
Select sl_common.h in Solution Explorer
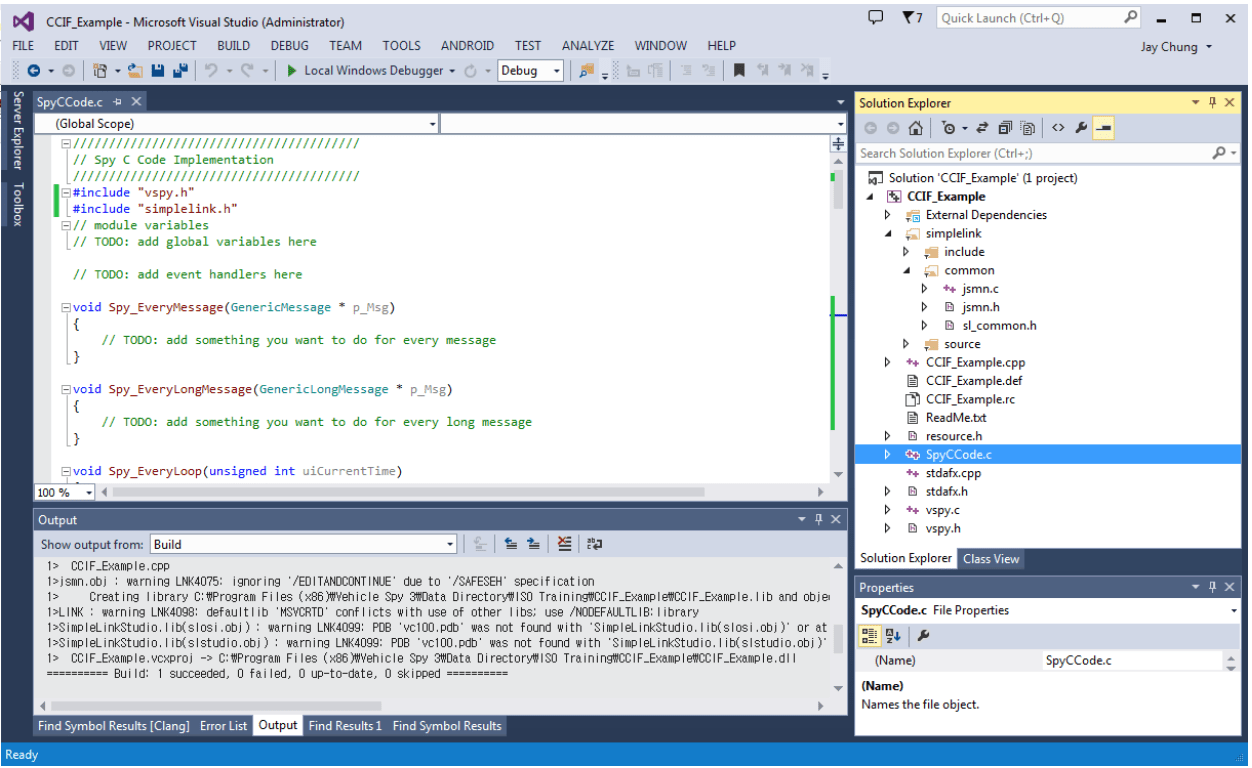(999, 326)
